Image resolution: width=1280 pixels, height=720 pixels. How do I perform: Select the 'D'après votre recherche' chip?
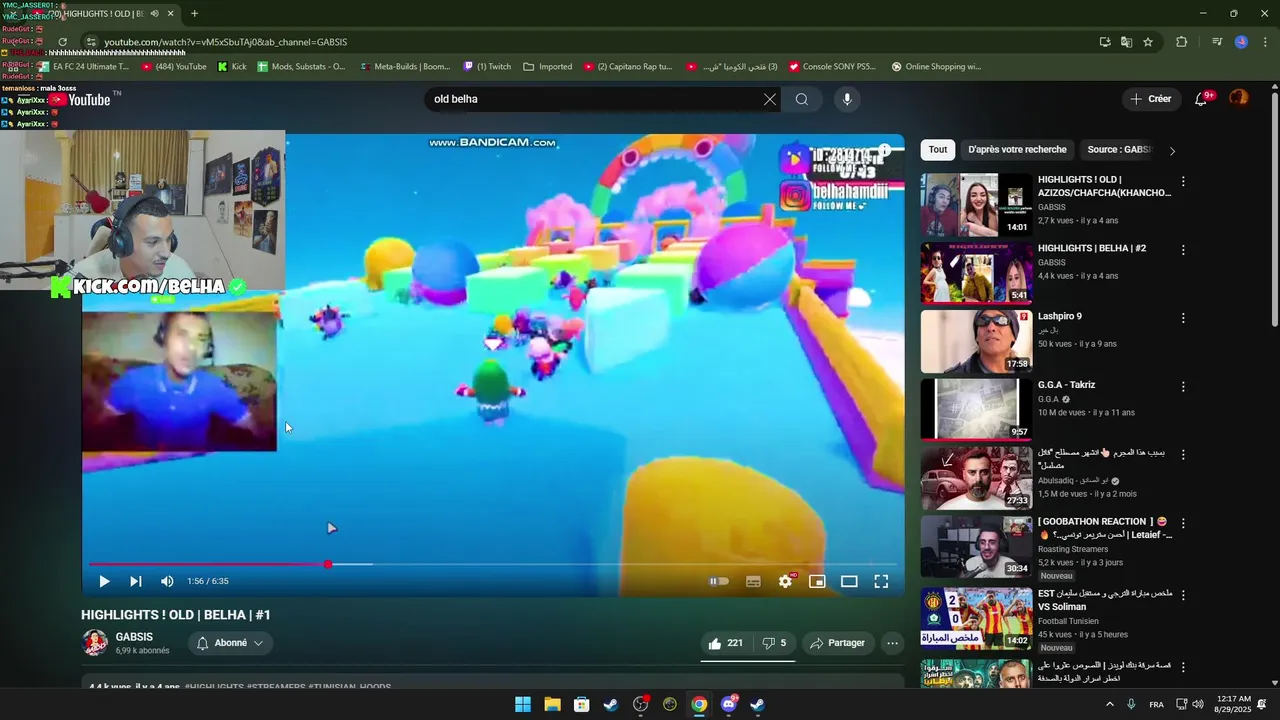coord(1017,150)
